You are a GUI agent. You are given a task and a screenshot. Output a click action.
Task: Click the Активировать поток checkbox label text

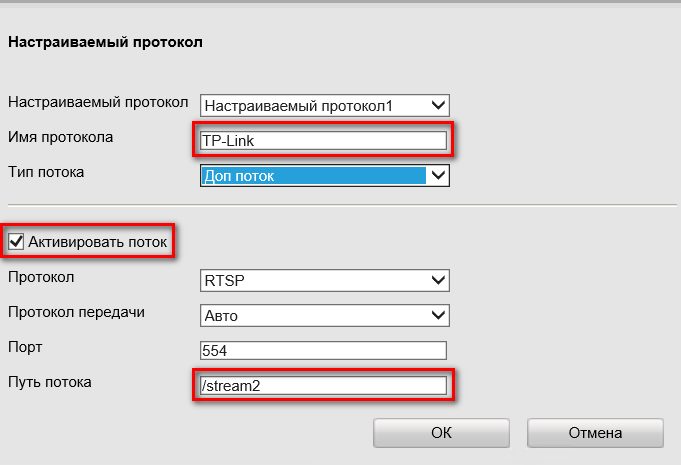coord(98,241)
